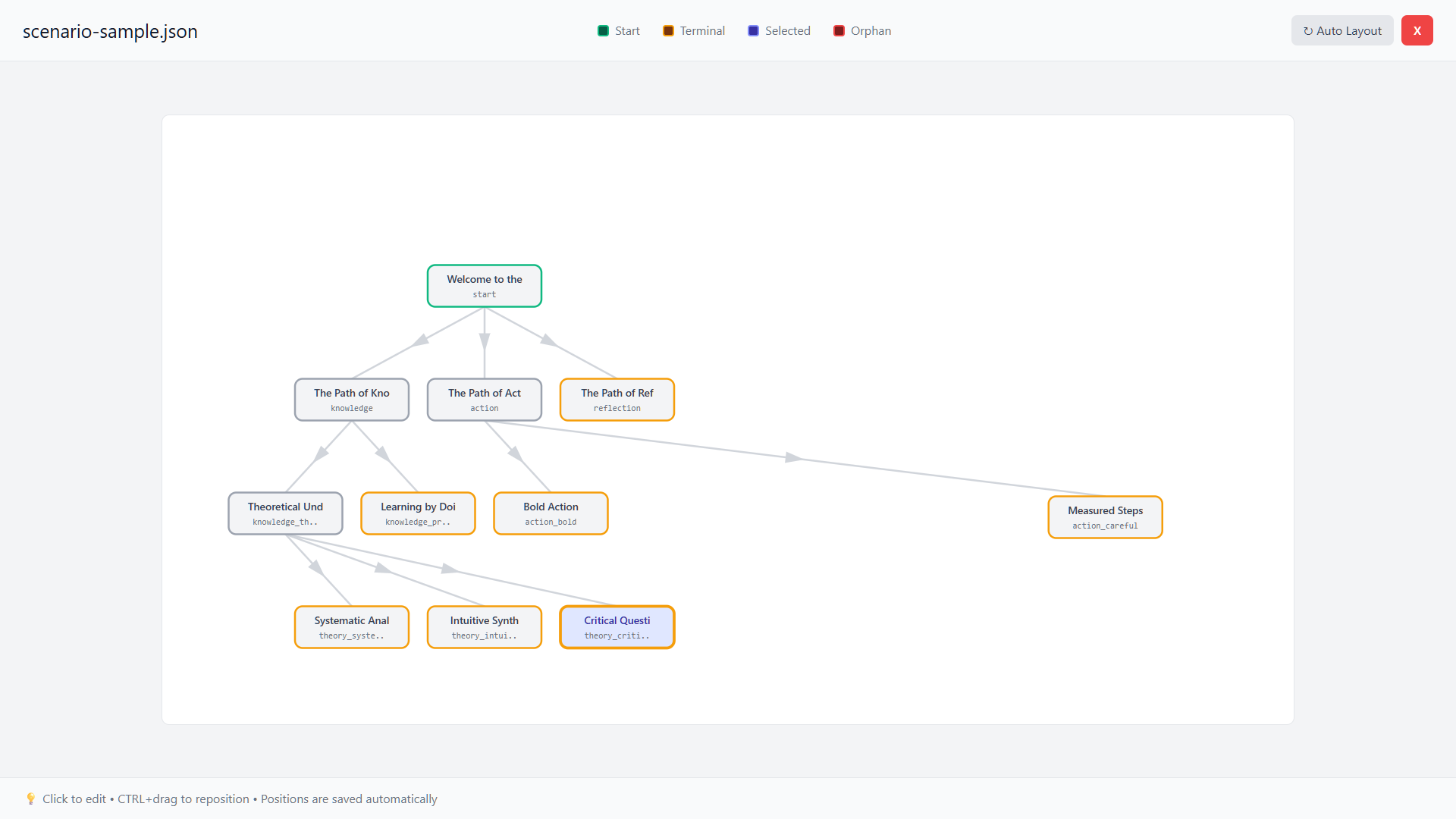Screen dimensions: 1456x819
Task: Close the scenario viewer with red X
Action: pyautogui.click(x=1417, y=31)
